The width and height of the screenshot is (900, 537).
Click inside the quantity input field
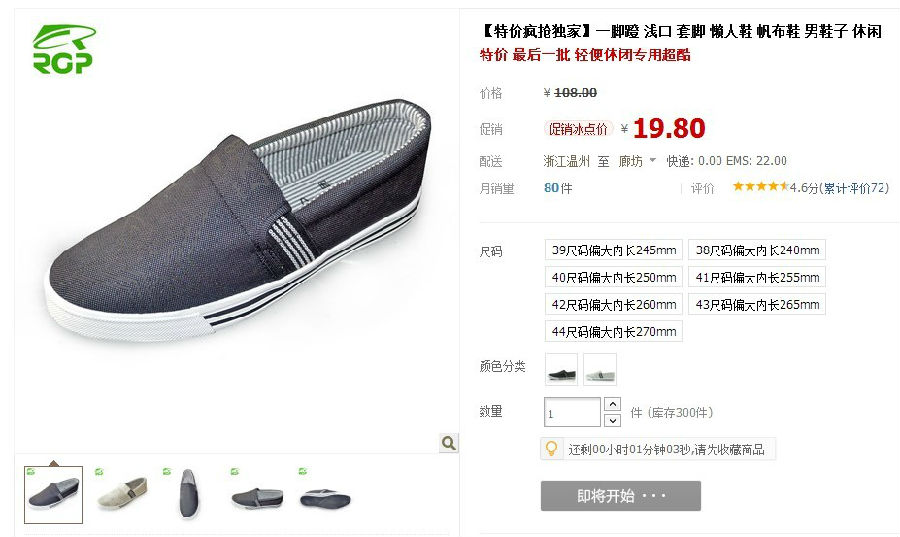(x=572, y=413)
